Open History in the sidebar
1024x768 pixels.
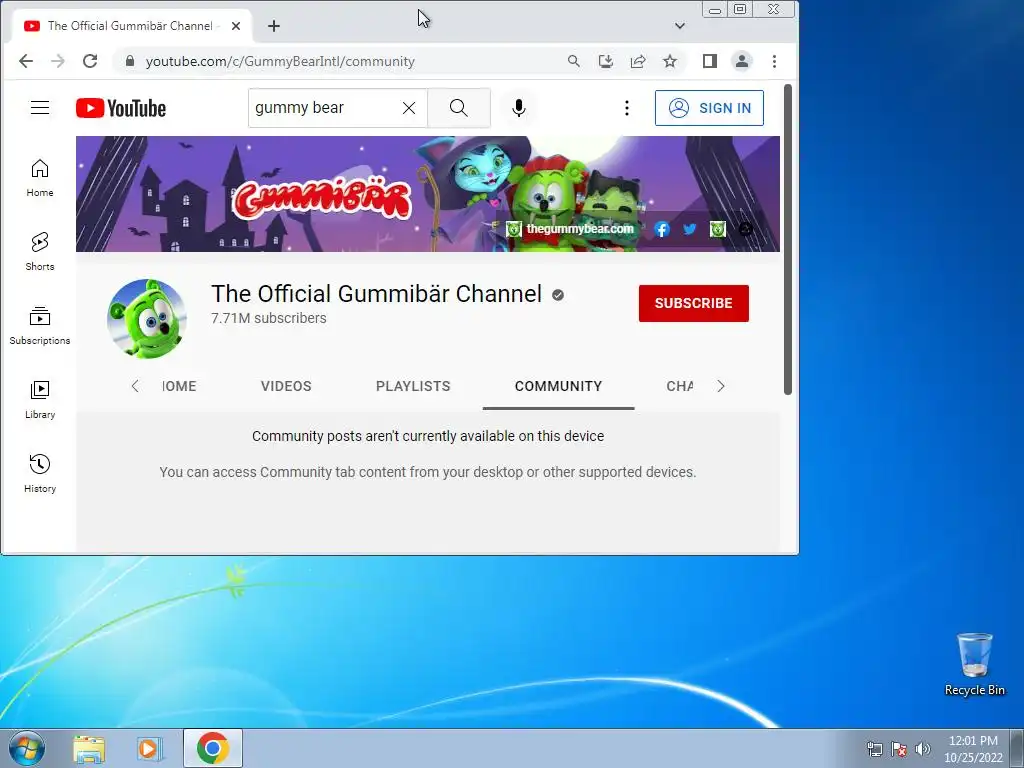(40, 473)
